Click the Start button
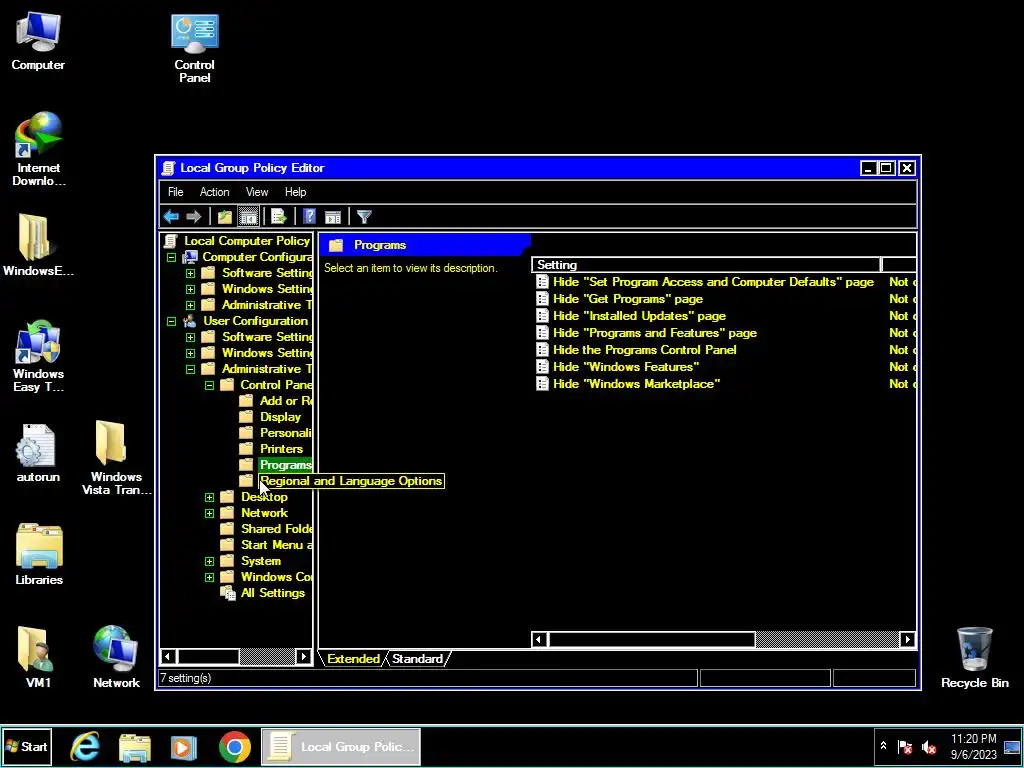 (x=26, y=746)
